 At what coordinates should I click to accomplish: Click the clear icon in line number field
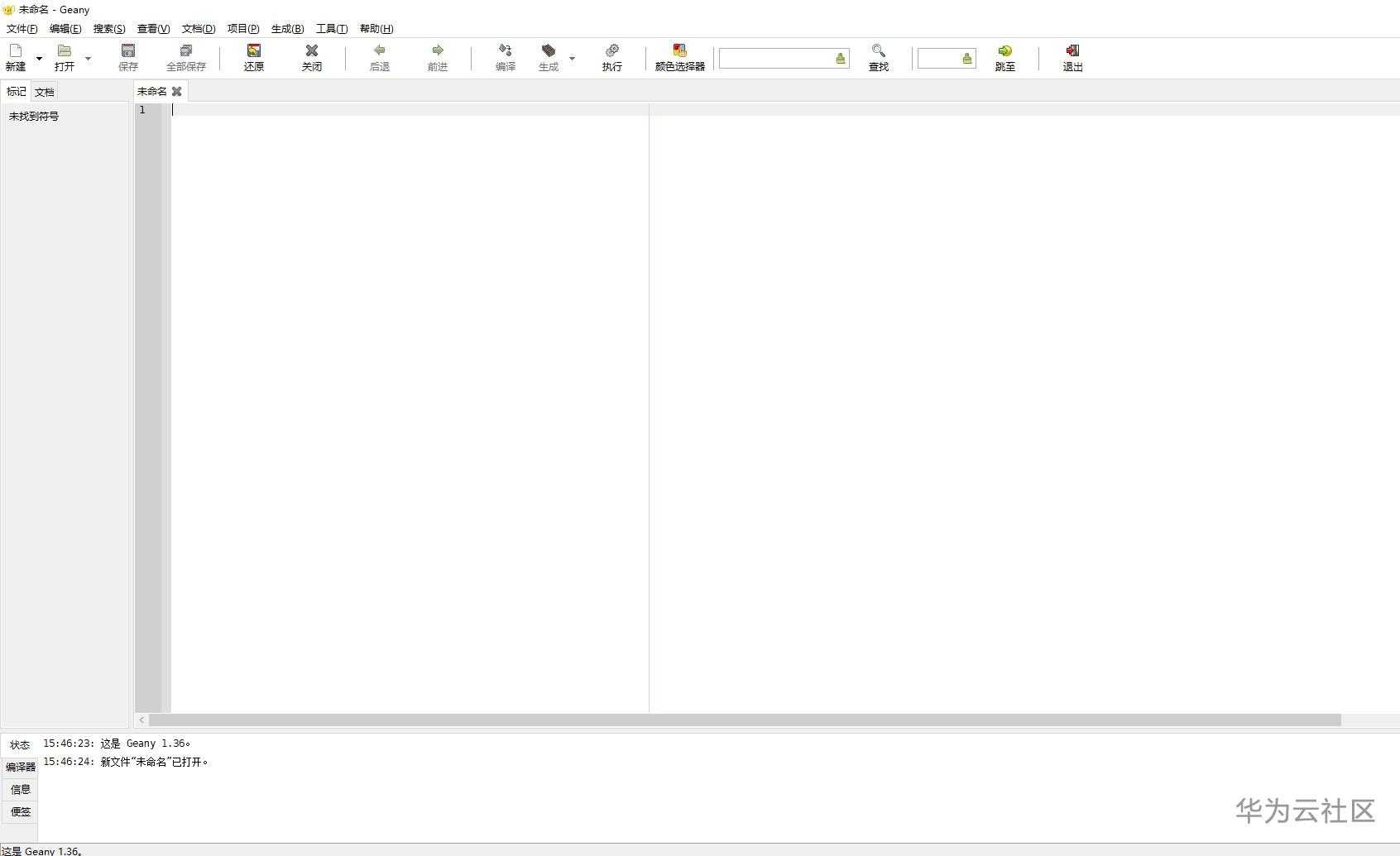click(x=967, y=59)
